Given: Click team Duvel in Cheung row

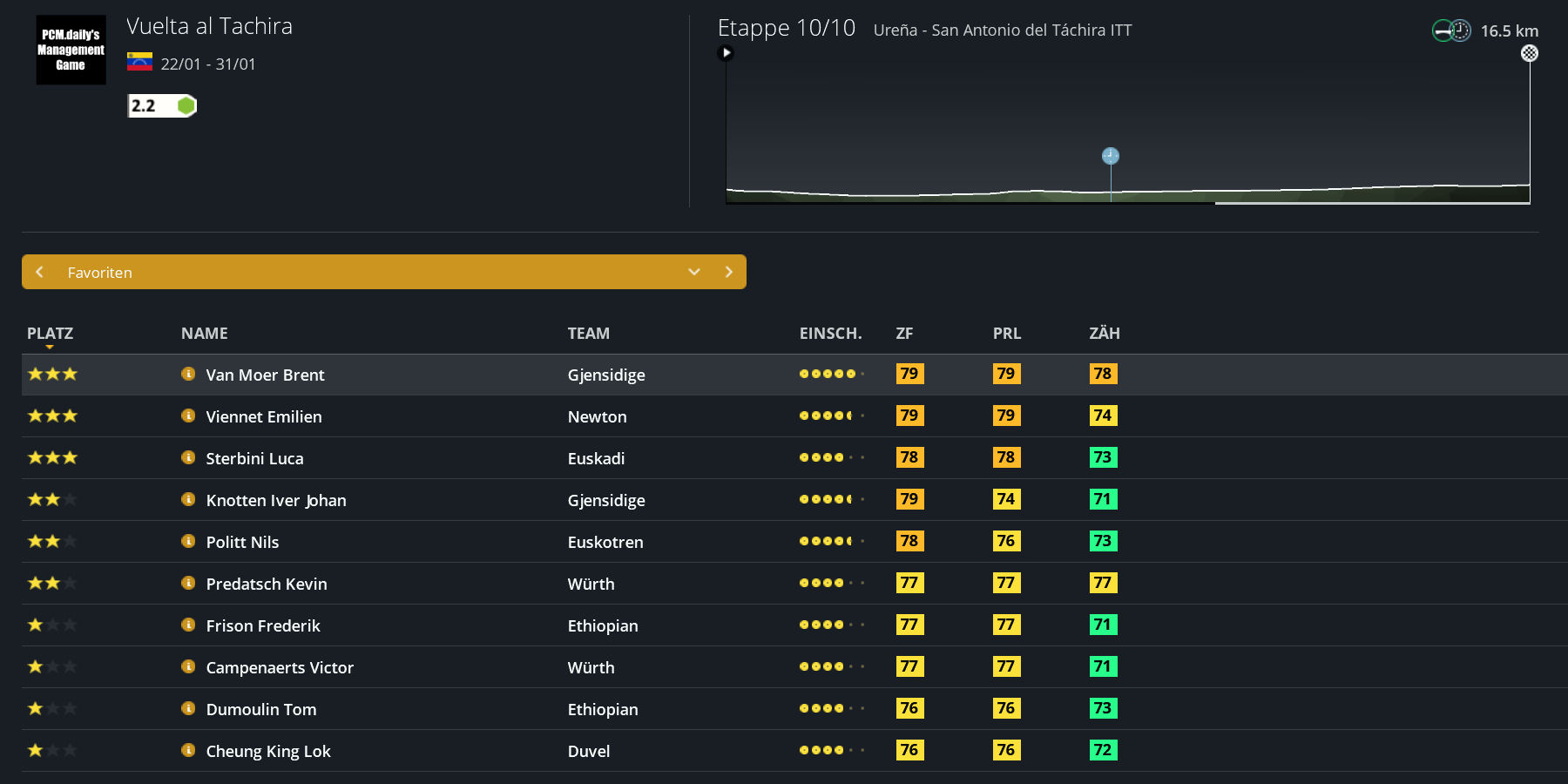Looking at the screenshot, I should coord(589,752).
